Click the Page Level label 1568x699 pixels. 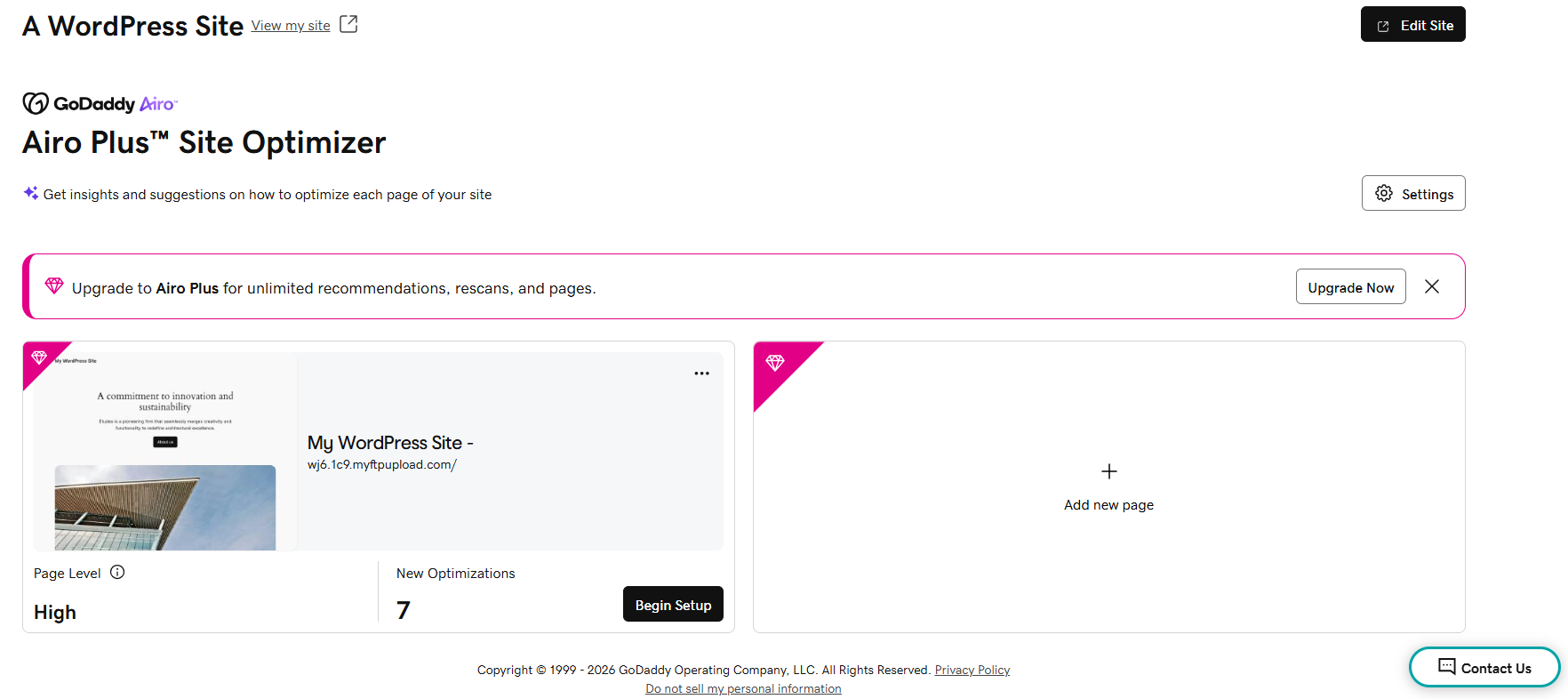68,574
